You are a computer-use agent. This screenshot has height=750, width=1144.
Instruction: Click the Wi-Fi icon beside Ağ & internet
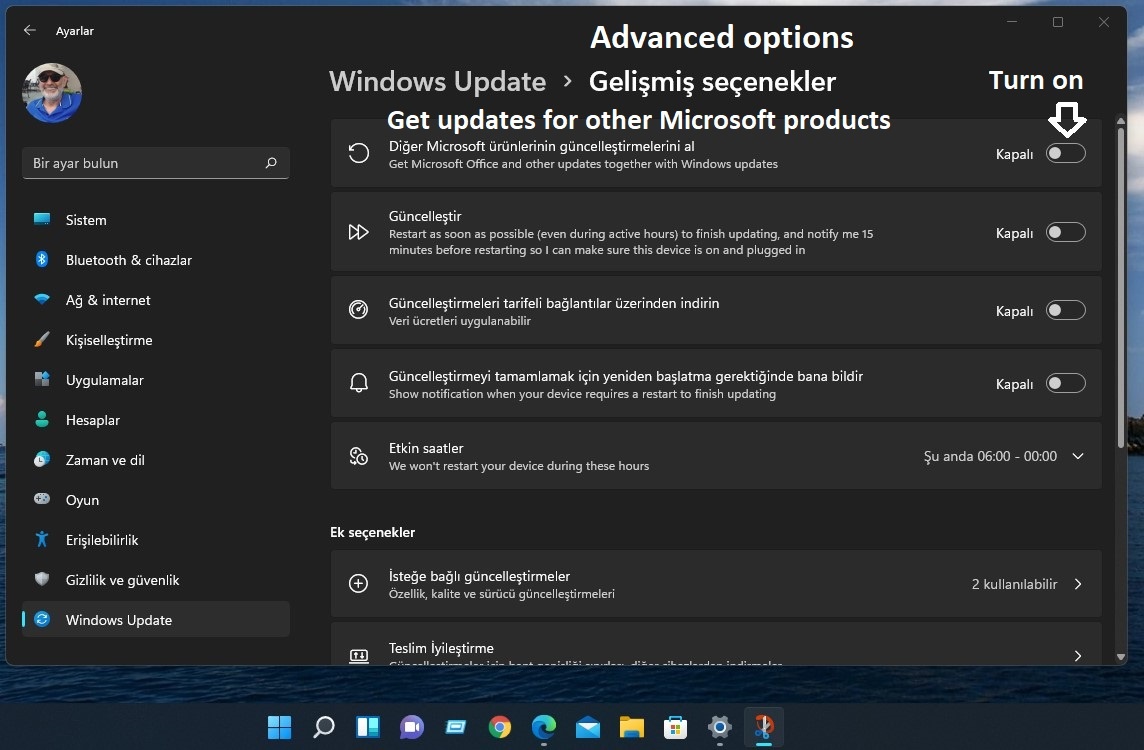click(x=42, y=299)
